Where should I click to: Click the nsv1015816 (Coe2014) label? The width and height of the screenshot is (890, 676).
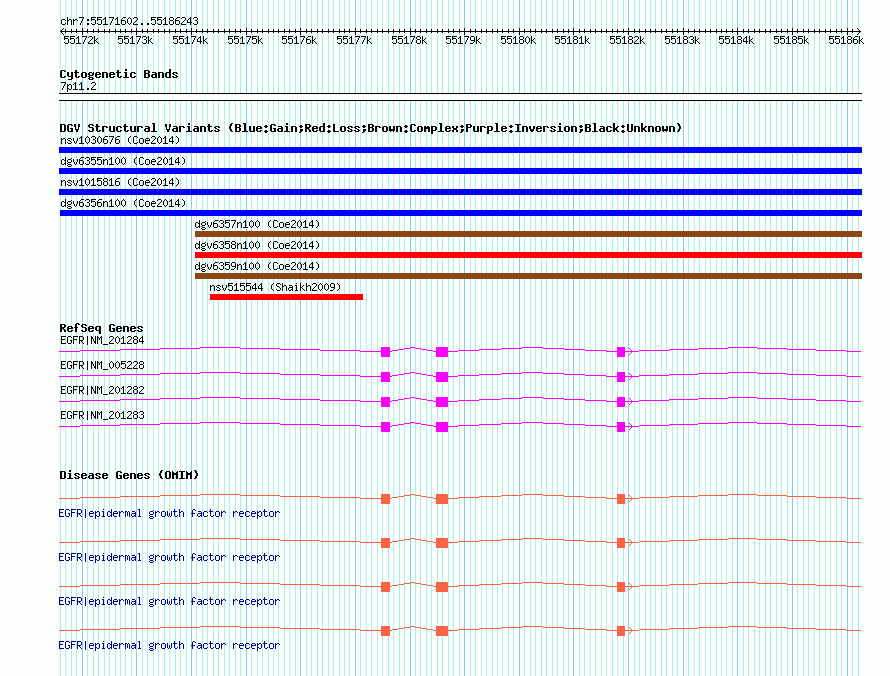click(120, 182)
